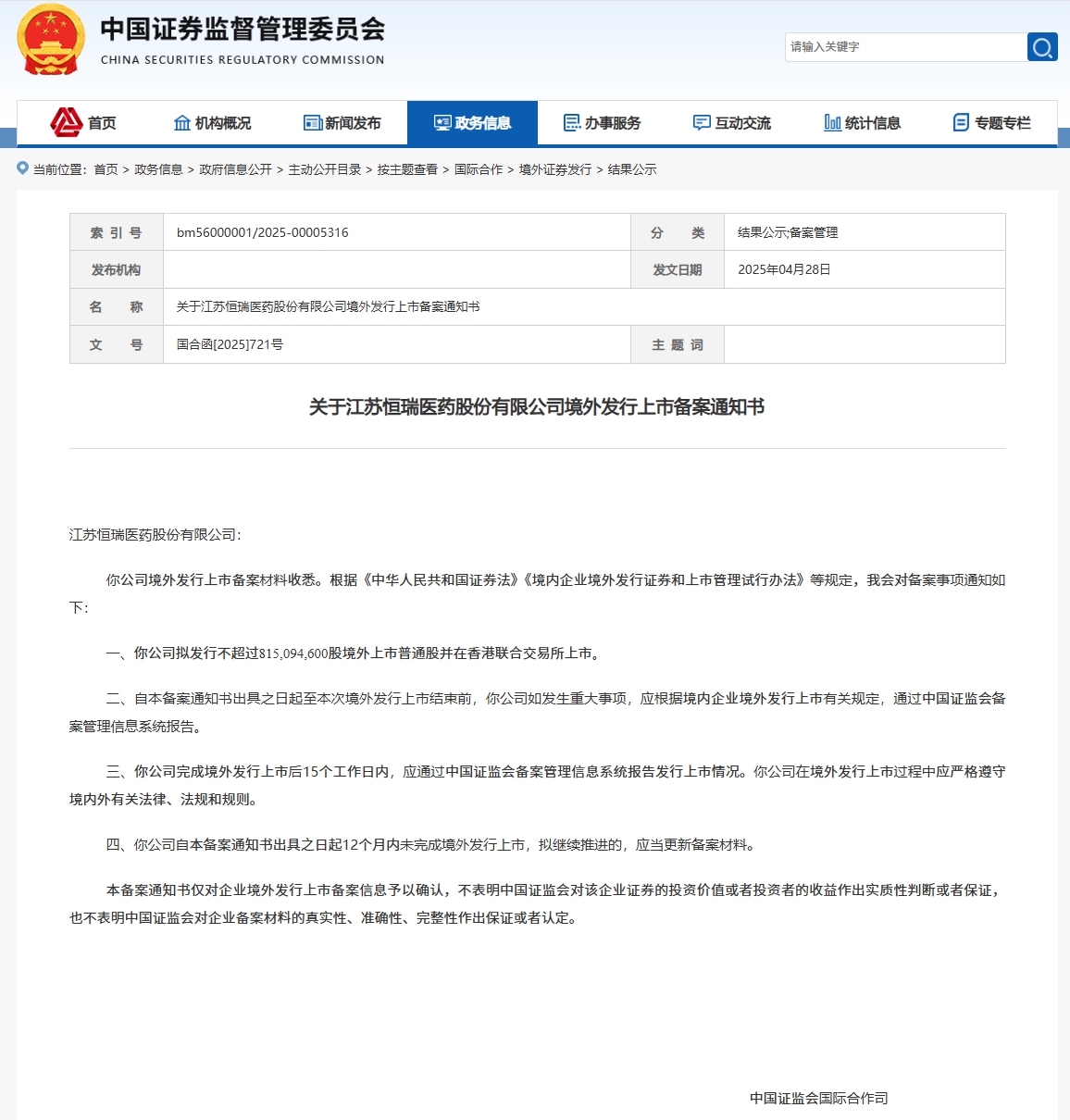
Task: Click the 文号 label cell
Action: coord(117,344)
